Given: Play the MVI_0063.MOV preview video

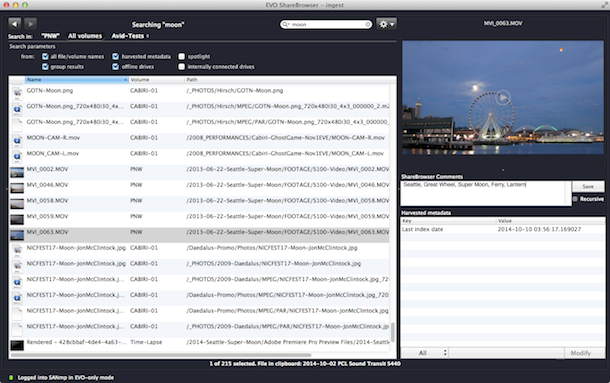Looking at the screenshot, I should coord(503,98).
